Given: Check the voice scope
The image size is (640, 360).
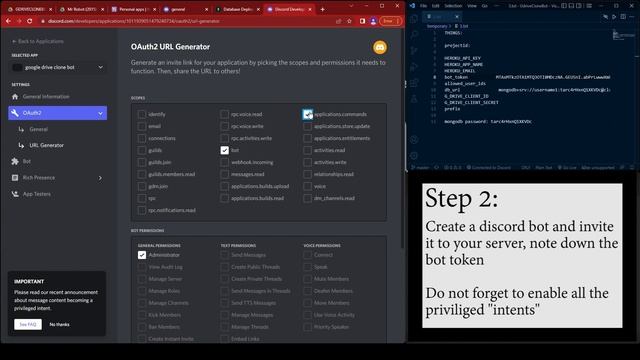Looking at the screenshot, I should click(307, 186).
